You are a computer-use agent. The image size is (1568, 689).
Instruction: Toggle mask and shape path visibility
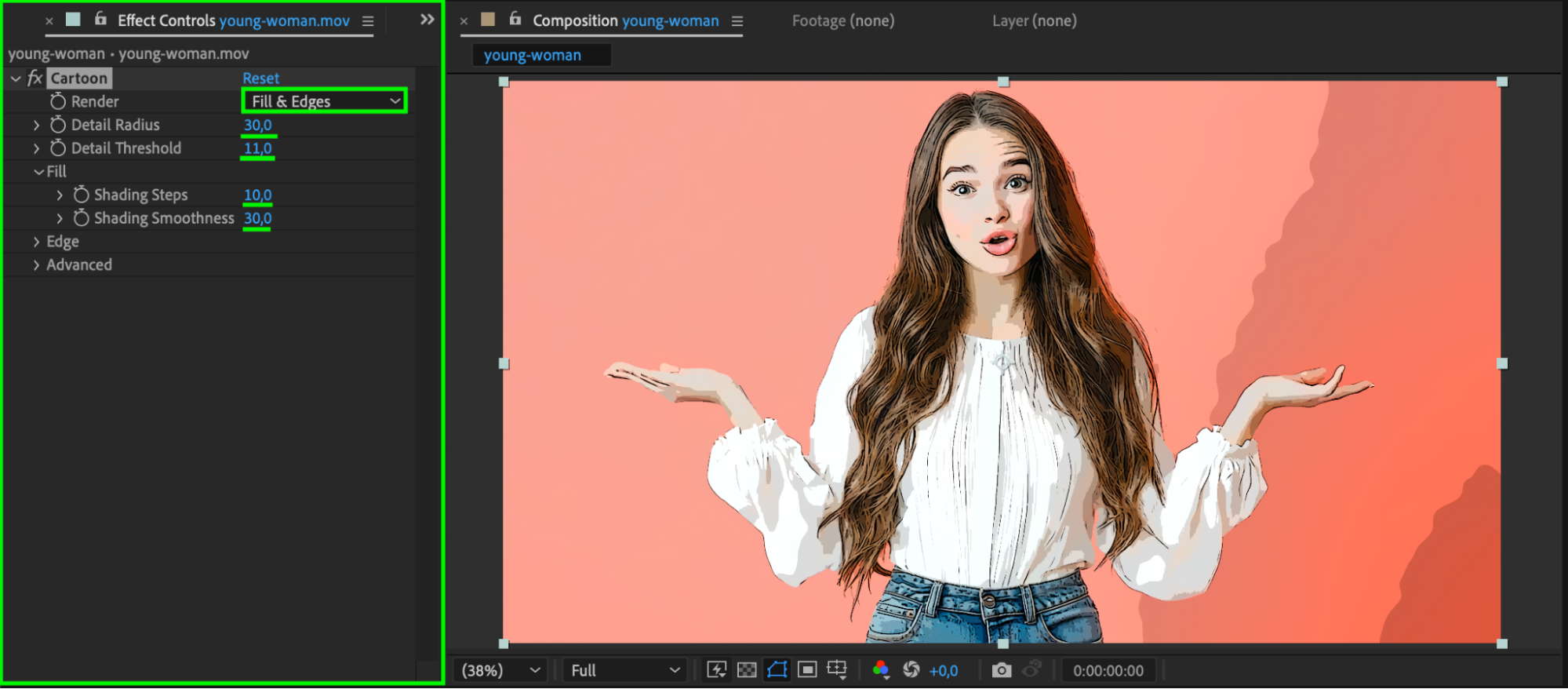(x=777, y=669)
